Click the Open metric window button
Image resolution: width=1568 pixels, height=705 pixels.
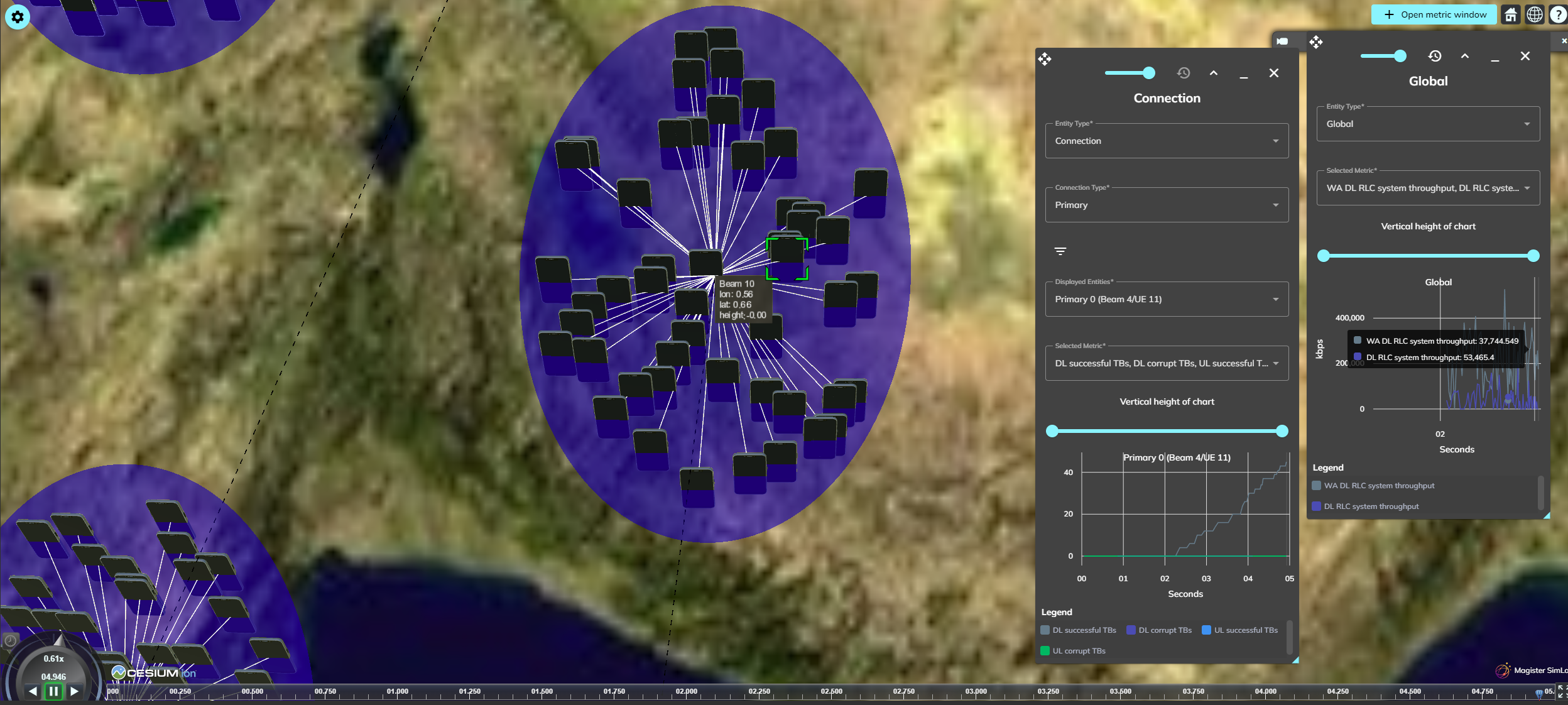(x=1434, y=14)
